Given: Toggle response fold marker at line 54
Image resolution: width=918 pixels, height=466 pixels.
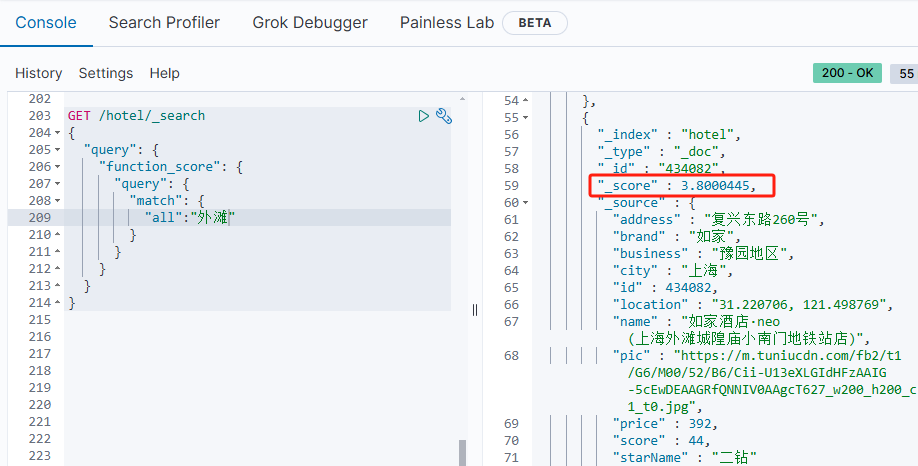Looking at the screenshot, I should [x=525, y=101].
